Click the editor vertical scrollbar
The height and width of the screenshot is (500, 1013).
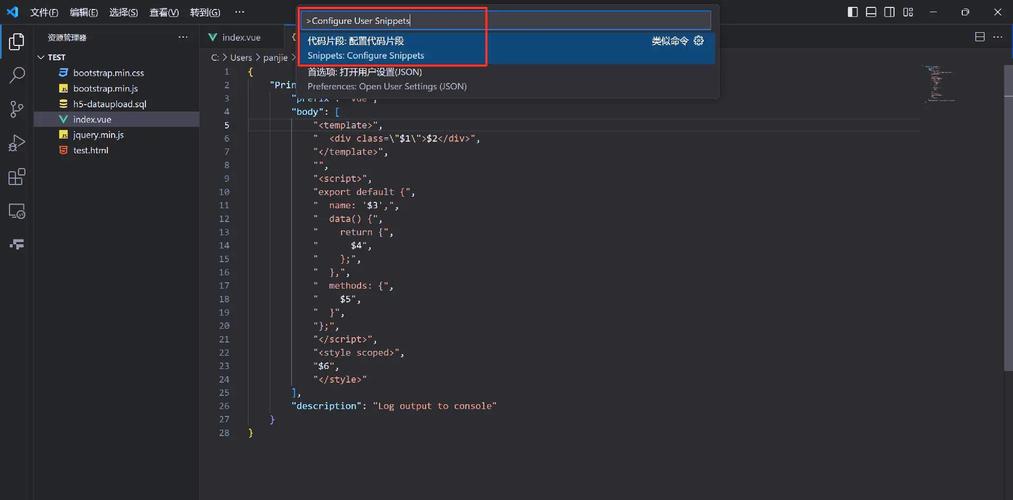pyautogui.click(x=1008, y=217)
